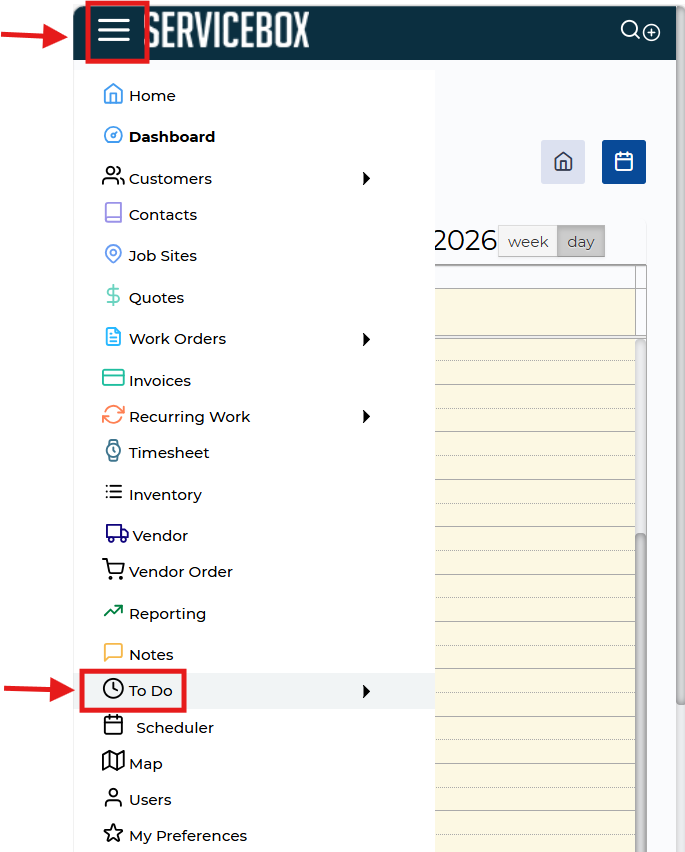
Task: Select Invoices in the navigation menu
Action: coord(159,381)
